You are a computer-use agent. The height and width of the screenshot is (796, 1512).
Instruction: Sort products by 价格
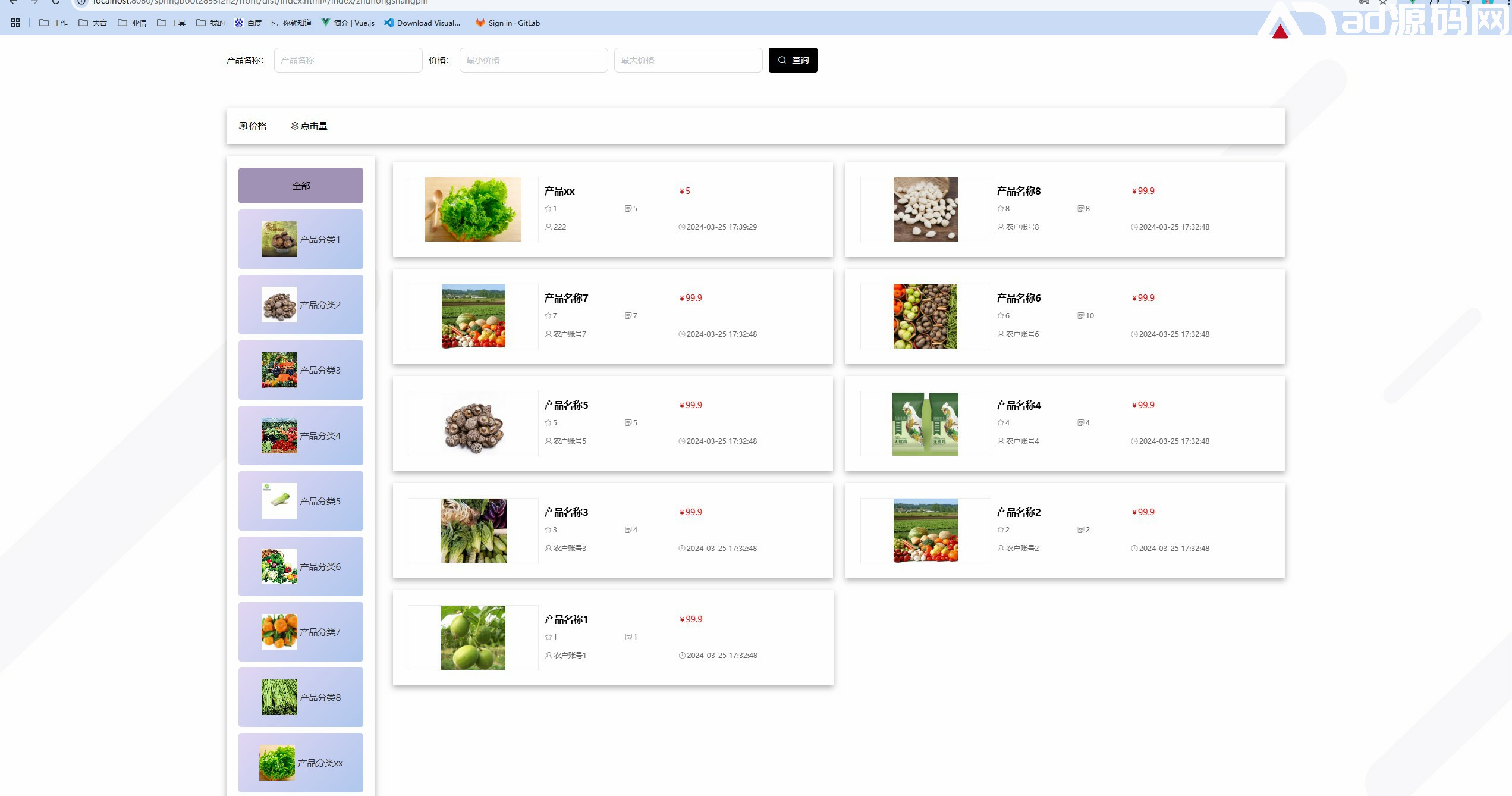253,126
